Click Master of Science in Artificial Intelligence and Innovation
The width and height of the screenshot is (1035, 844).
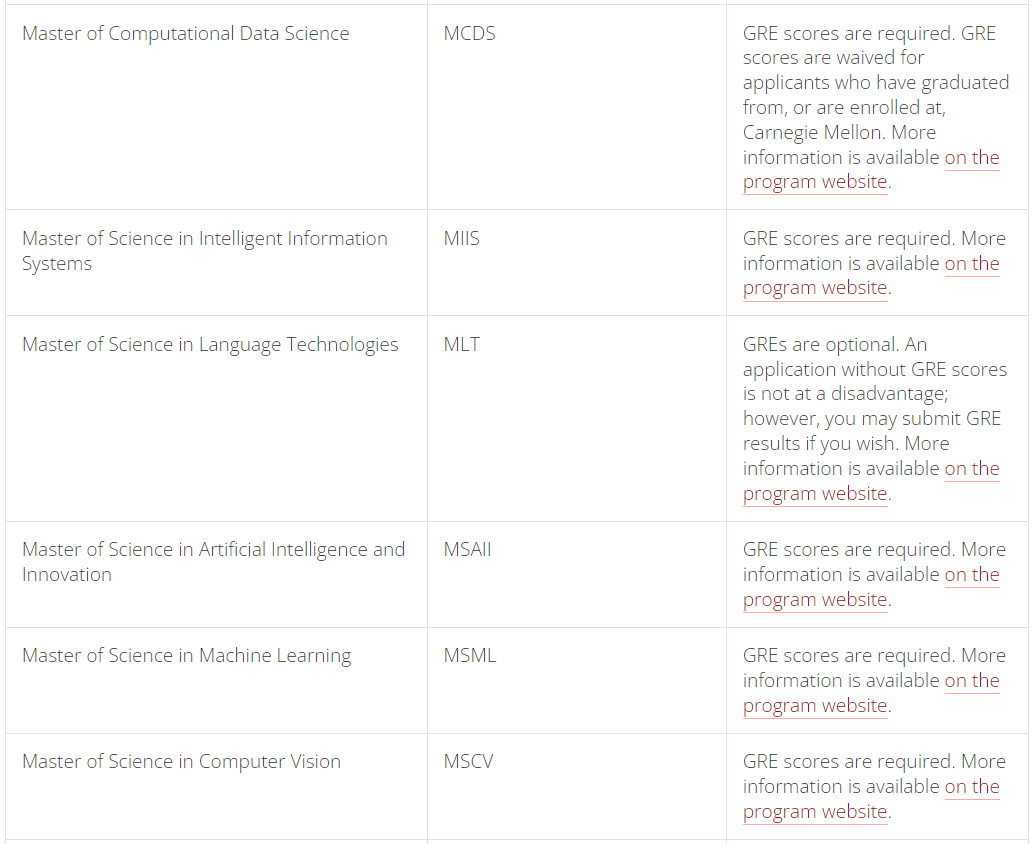coord(213,550)
